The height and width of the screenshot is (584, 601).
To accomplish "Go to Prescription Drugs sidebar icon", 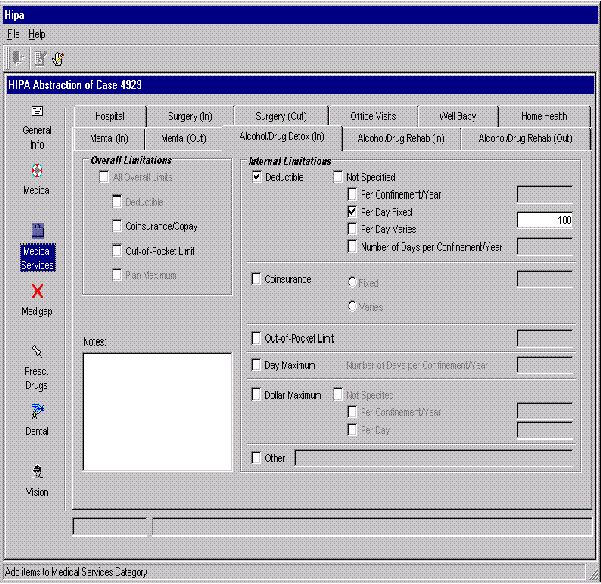I will (37, 352).
